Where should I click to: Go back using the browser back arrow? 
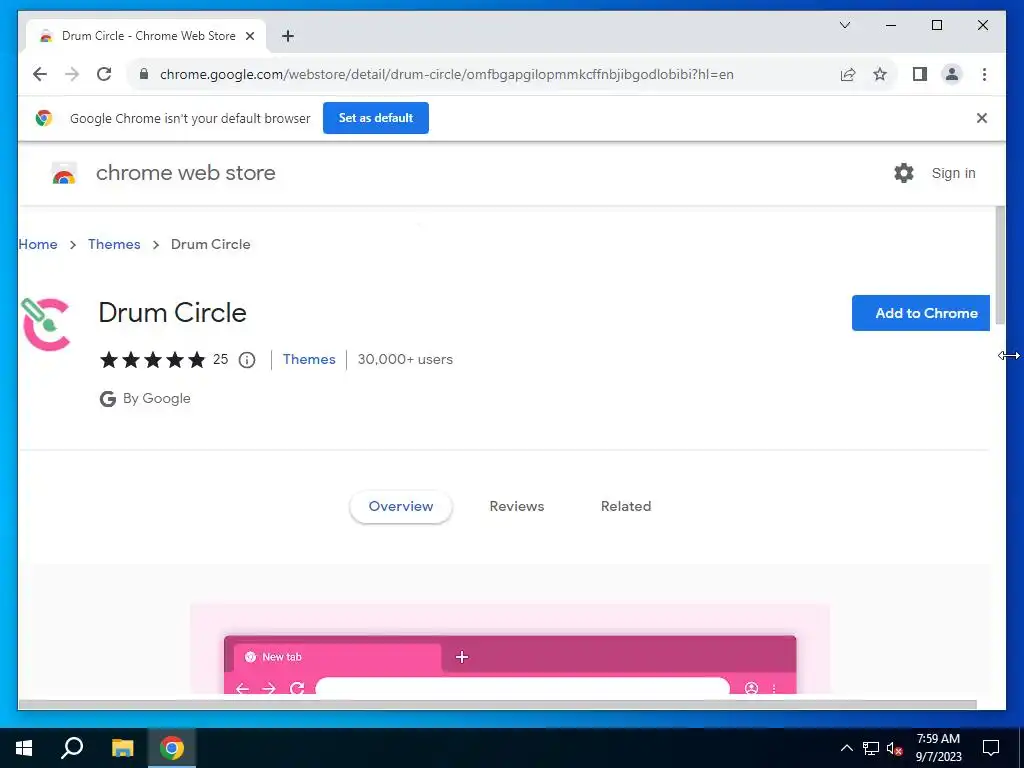(x=40, y=74)
